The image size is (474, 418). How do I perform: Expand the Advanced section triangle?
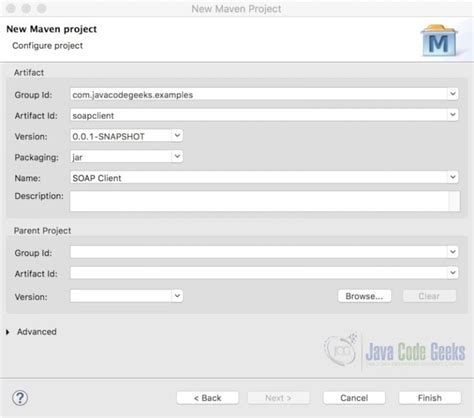[x=7, y=332]
